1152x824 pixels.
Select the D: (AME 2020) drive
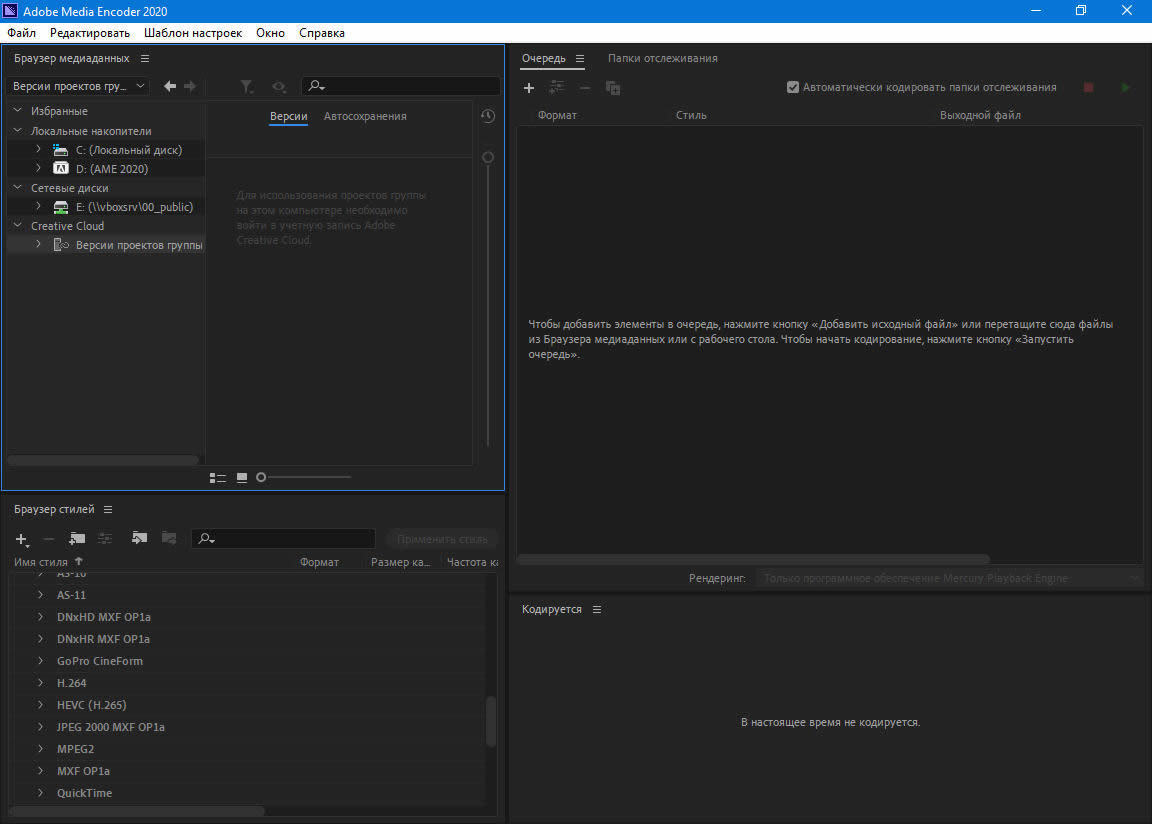tap(112, 169)
